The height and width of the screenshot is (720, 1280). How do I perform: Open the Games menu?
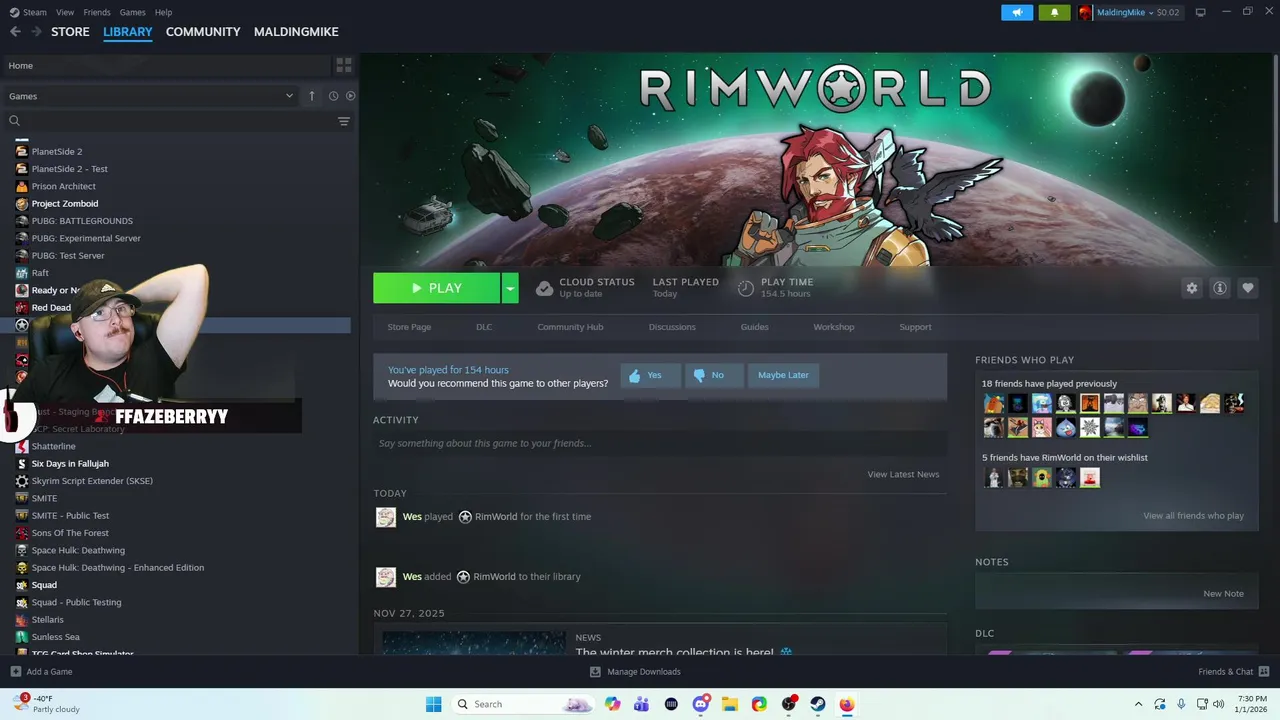[x=132, y=12]
